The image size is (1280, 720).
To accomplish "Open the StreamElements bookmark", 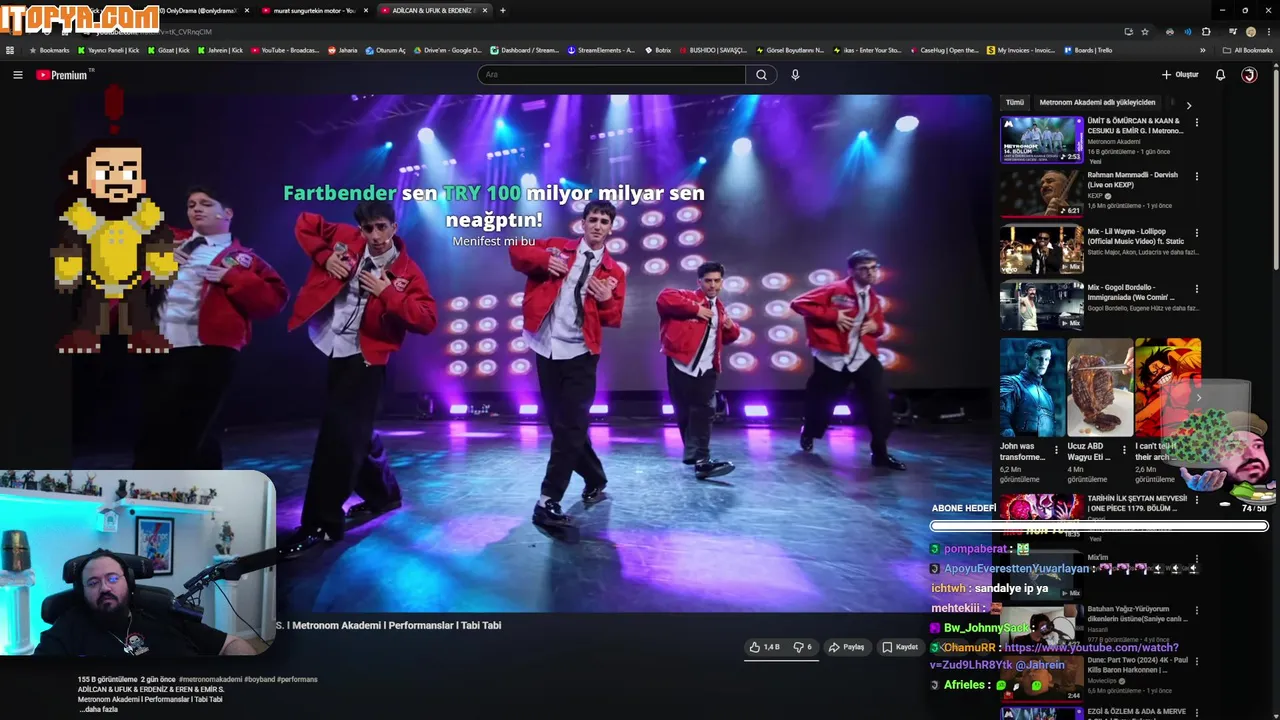I will (x=601, y=50).
